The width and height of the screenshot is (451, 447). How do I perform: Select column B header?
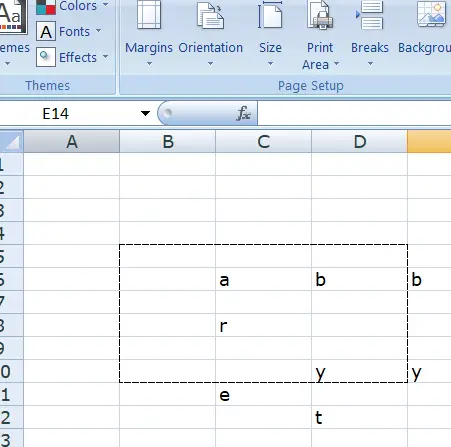pyautogui.click(x=168, y=142)
